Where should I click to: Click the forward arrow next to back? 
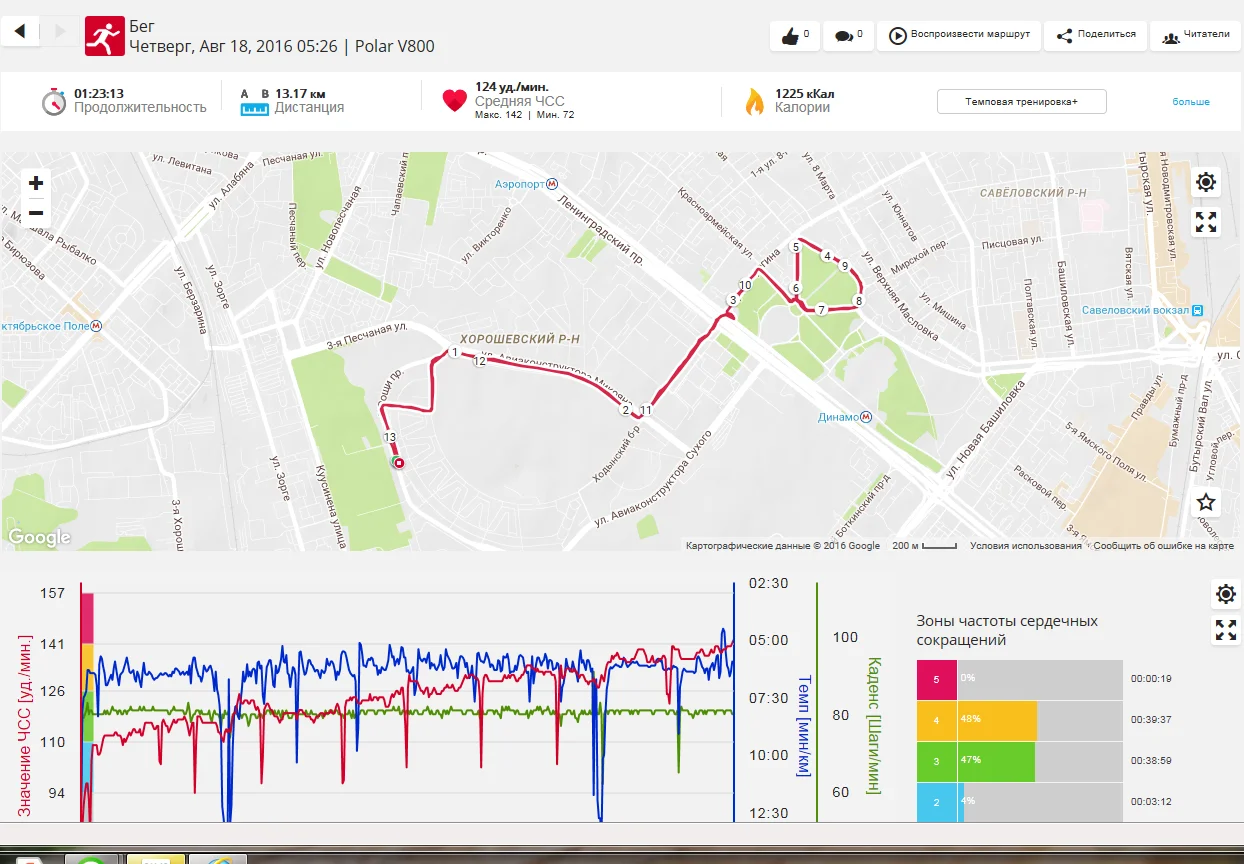tap(59, 31)
